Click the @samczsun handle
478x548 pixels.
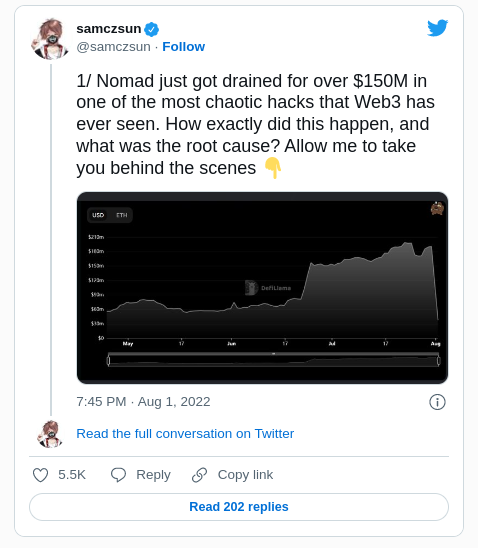114,46
